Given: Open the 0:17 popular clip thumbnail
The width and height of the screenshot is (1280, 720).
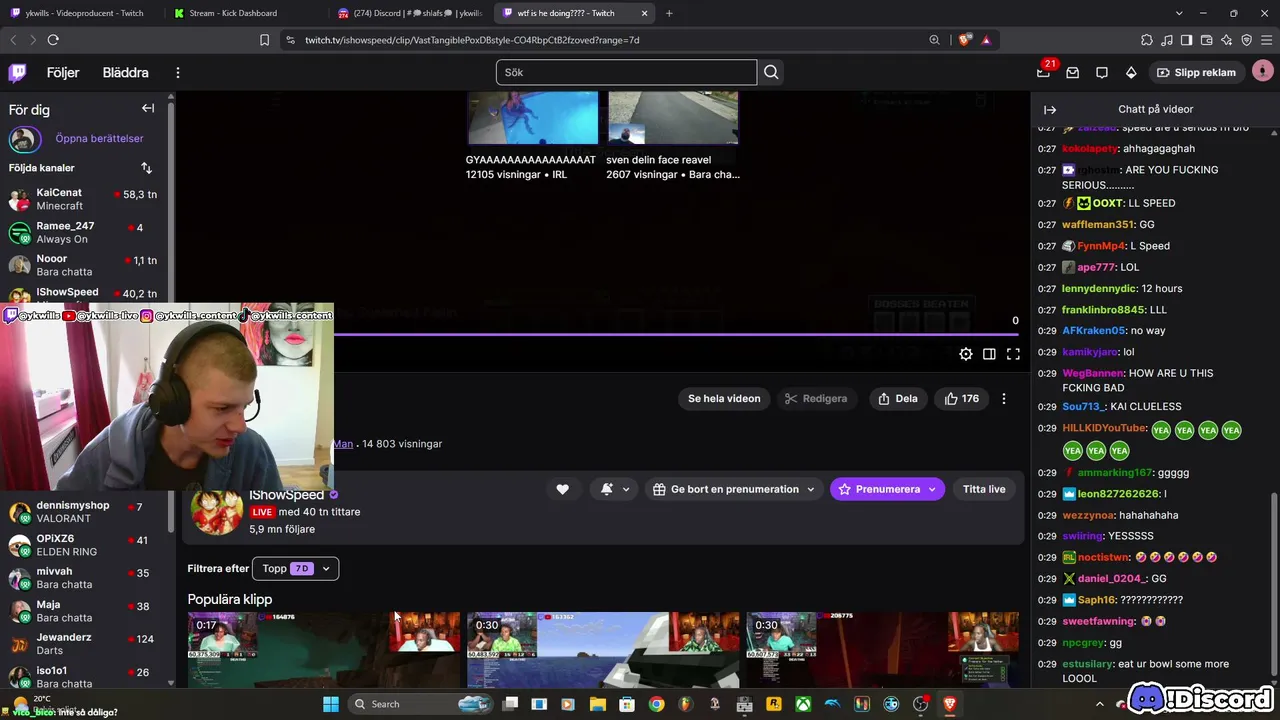Looking at the screenshot, I should 324,650.
